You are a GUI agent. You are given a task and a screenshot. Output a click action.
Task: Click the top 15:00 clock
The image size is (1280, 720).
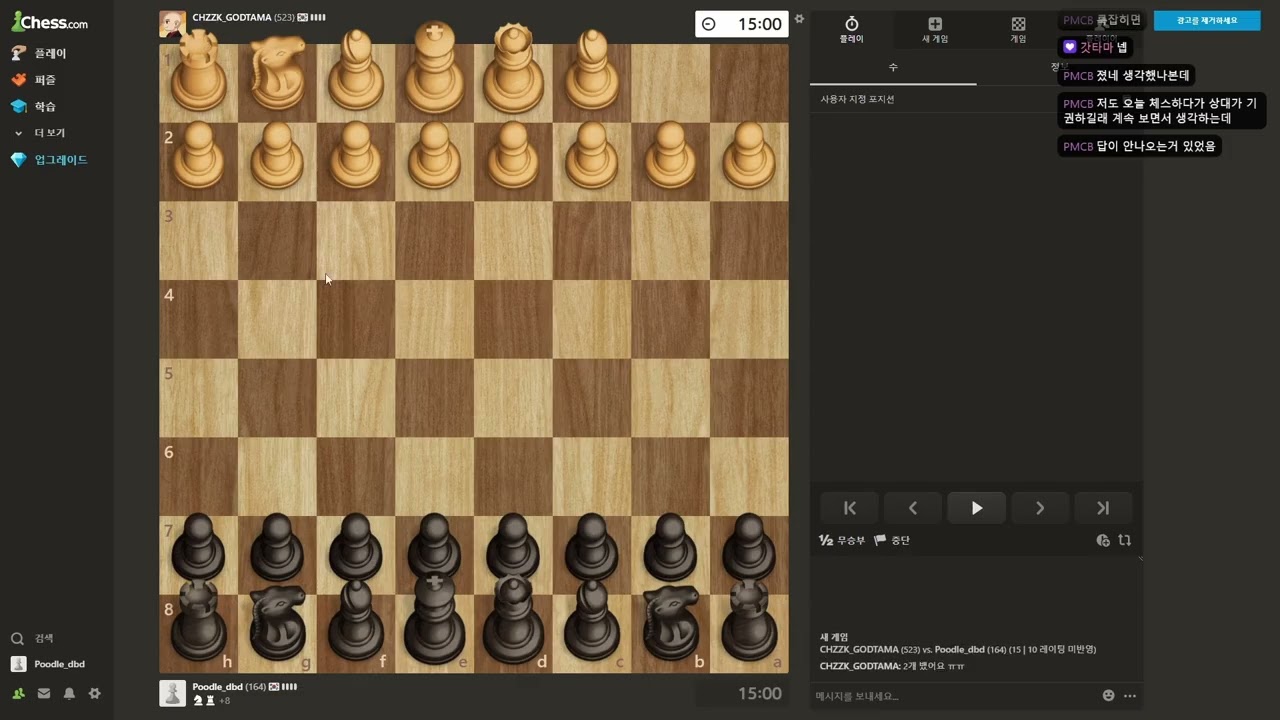coord(742,24)
